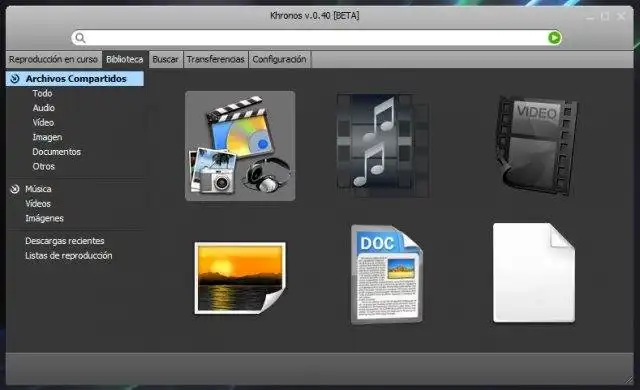Select Archivos Compartidos in the sidebar
The image size is (640, 390).
(x=75, y=79)
